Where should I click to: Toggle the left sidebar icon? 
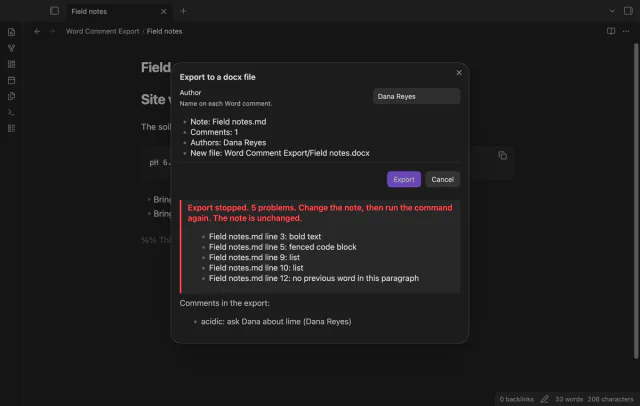click(54, 11)
